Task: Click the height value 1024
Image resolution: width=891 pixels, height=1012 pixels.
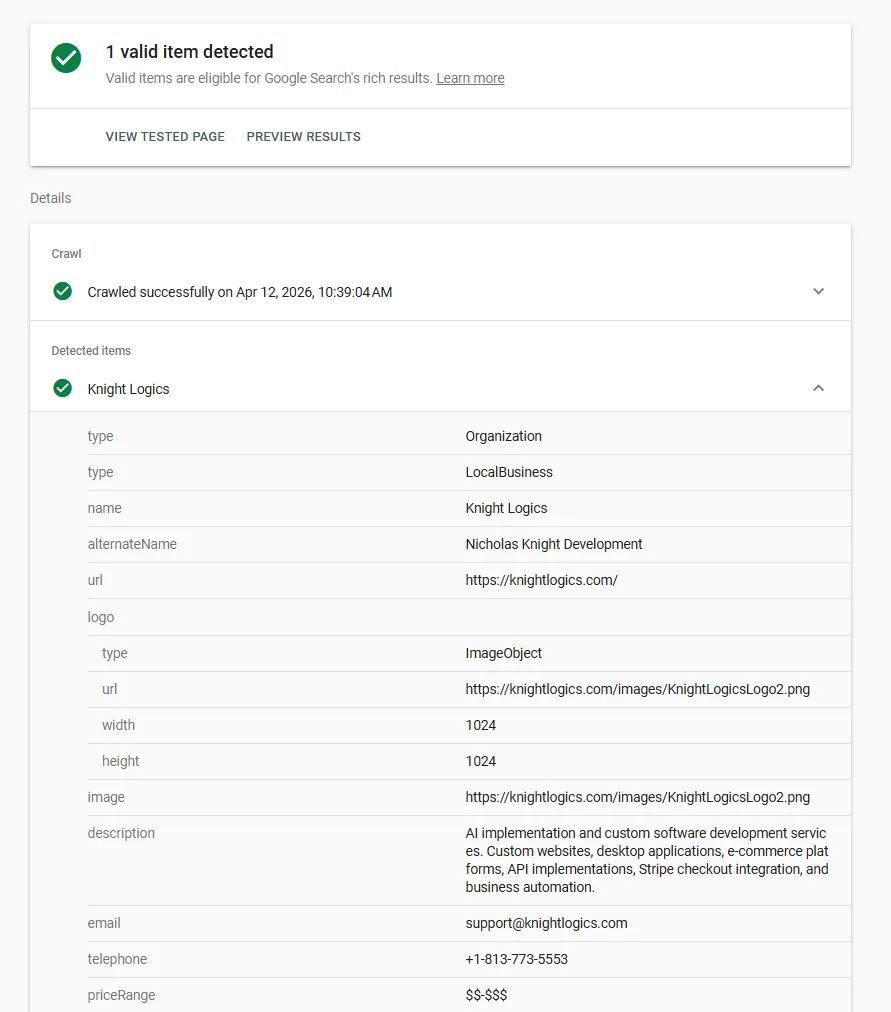Action: 481,762
